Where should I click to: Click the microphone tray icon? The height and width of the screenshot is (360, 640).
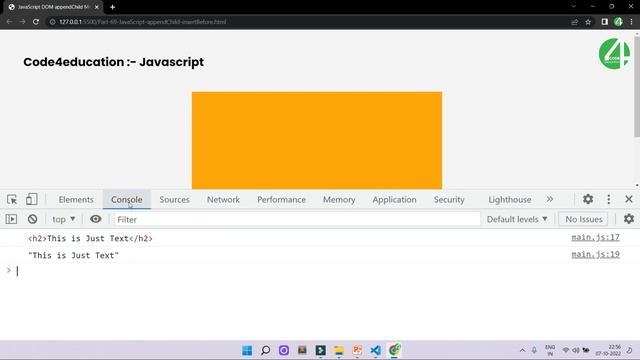pos(534,350)
